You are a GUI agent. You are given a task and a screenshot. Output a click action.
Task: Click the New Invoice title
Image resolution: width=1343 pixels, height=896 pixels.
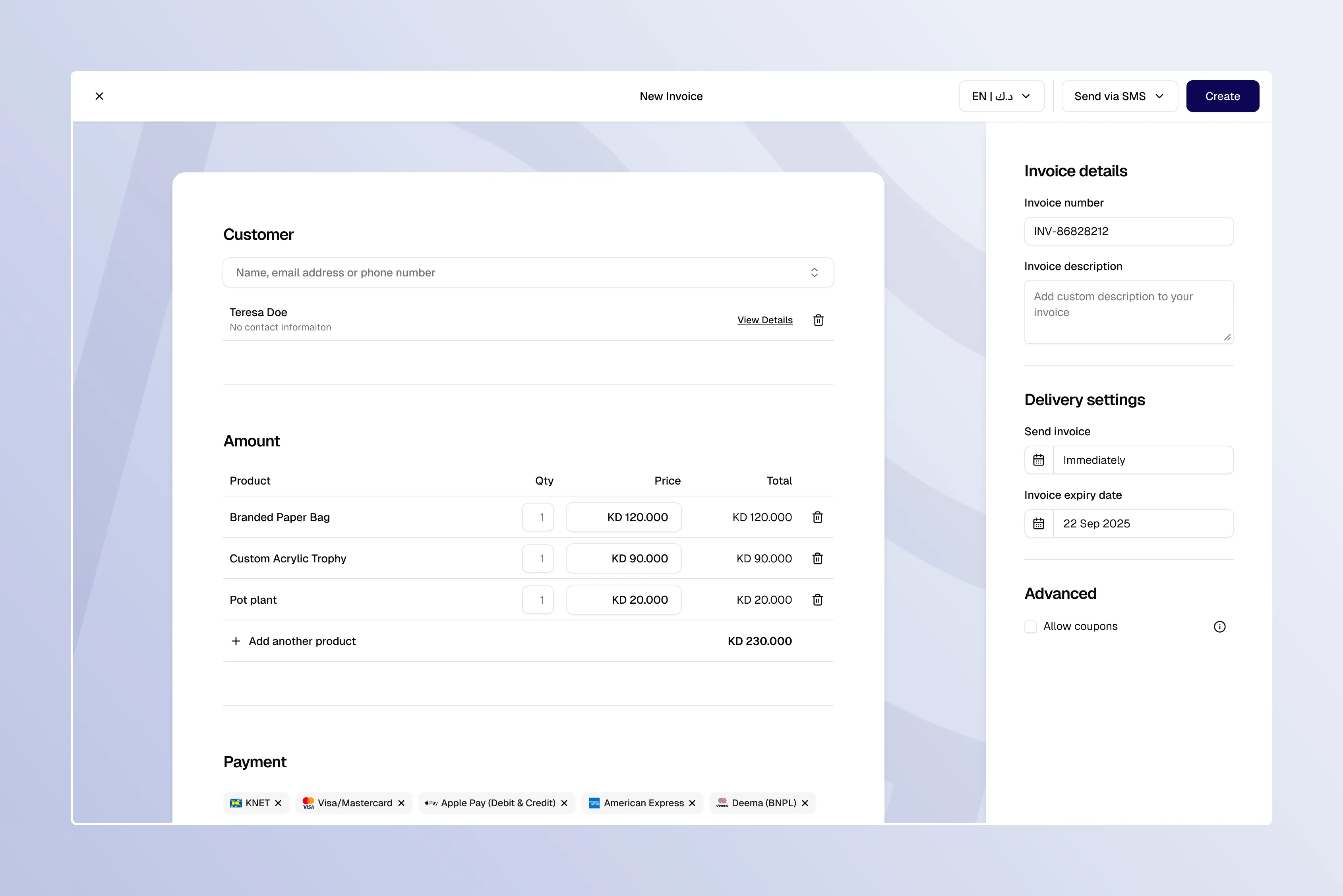click(x=671, y=96)
